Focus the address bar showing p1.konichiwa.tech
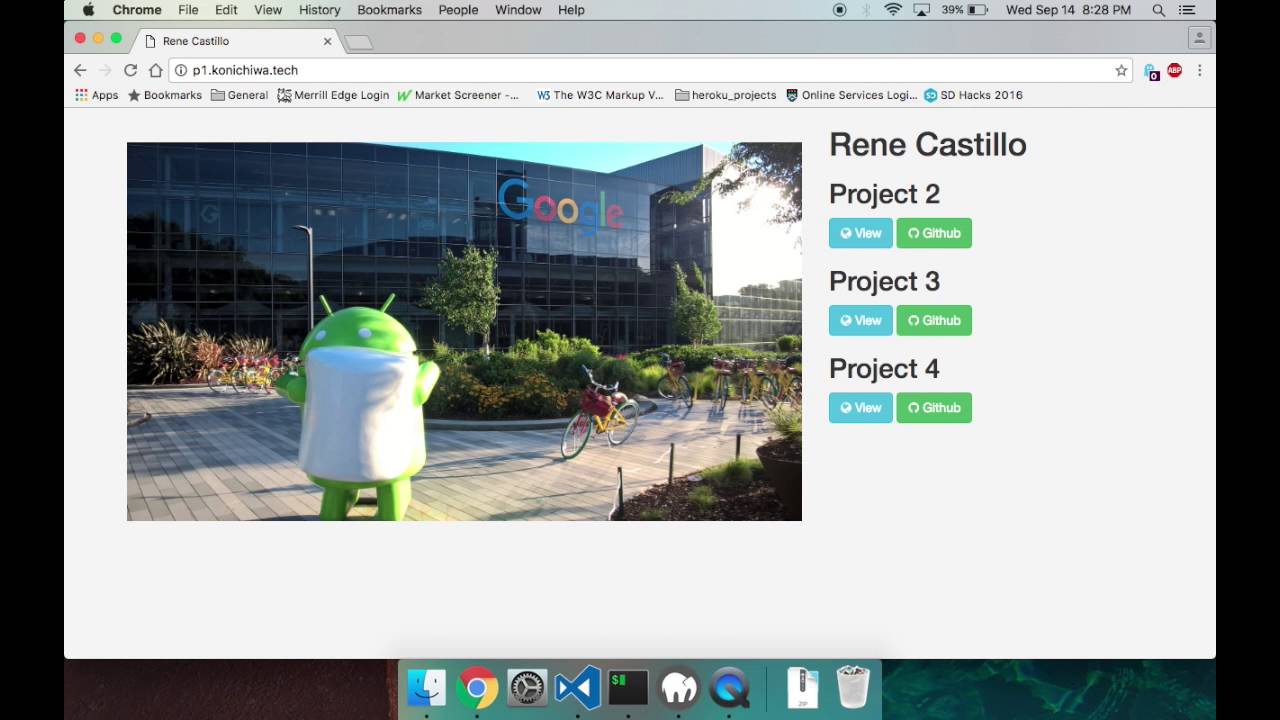Image resolution: width=1280 pixels, height=720 pixels. (650, 70)
